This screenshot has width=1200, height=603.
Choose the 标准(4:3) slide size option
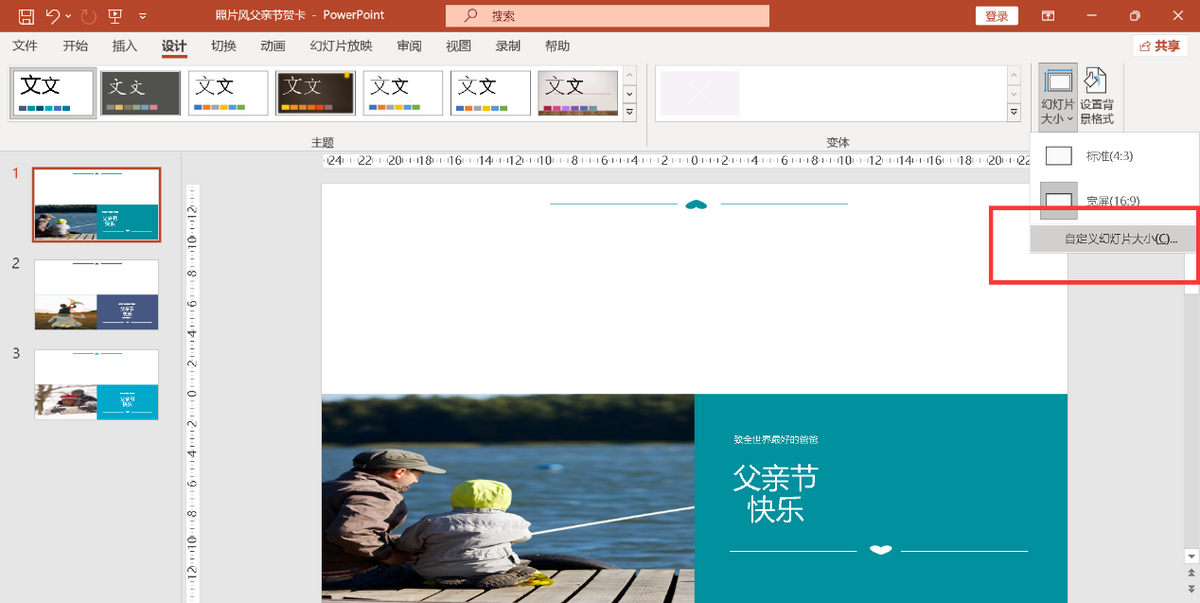(1109, 156)
